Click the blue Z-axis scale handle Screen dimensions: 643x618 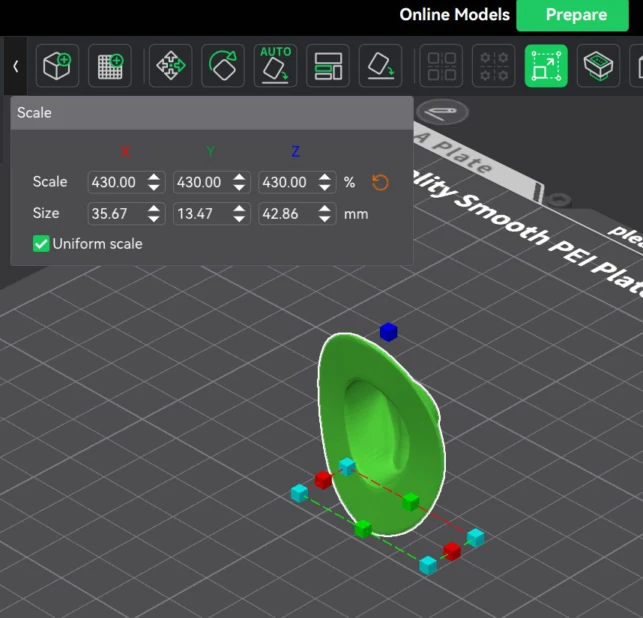coord(388,332)
